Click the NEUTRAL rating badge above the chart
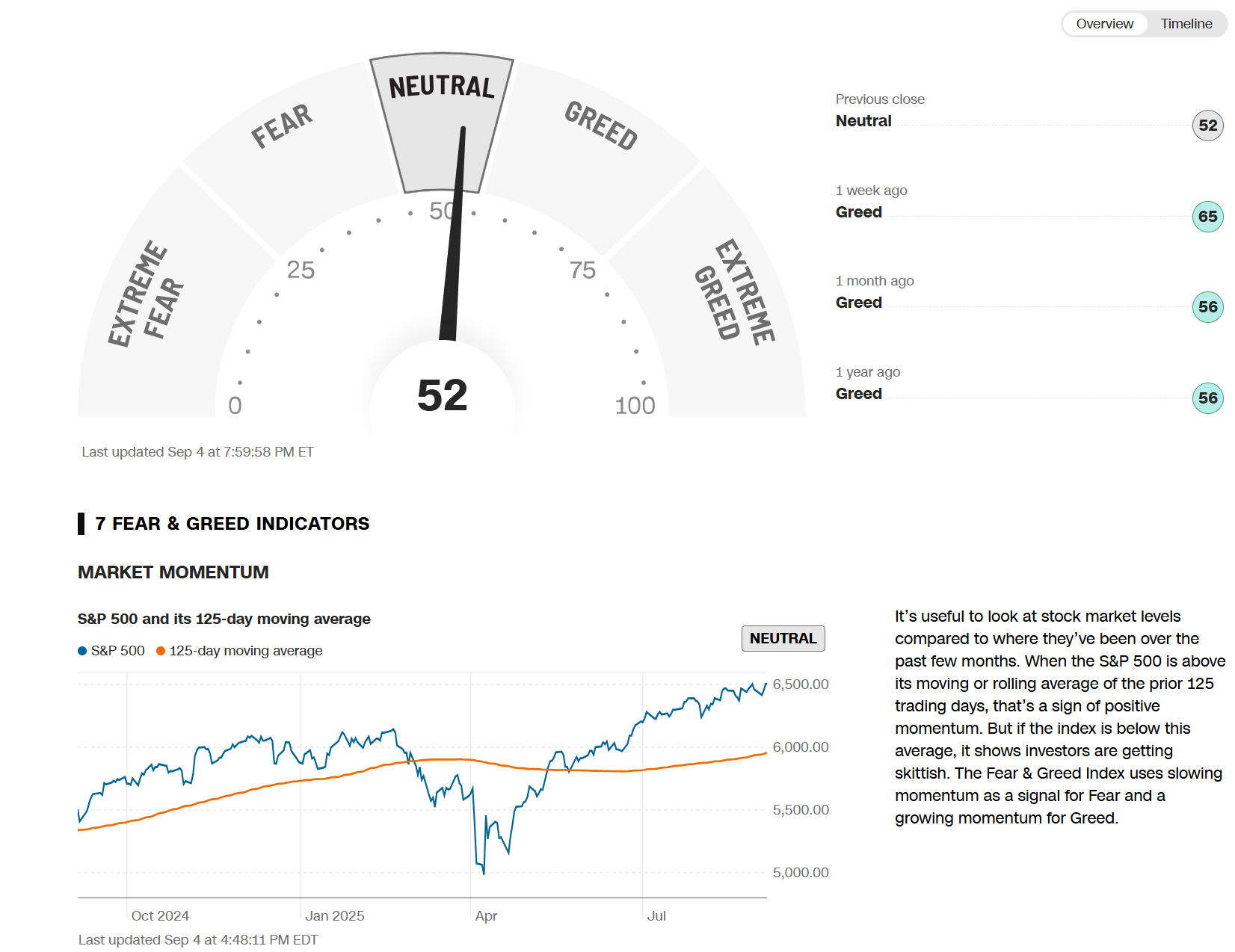 [783, 638]
